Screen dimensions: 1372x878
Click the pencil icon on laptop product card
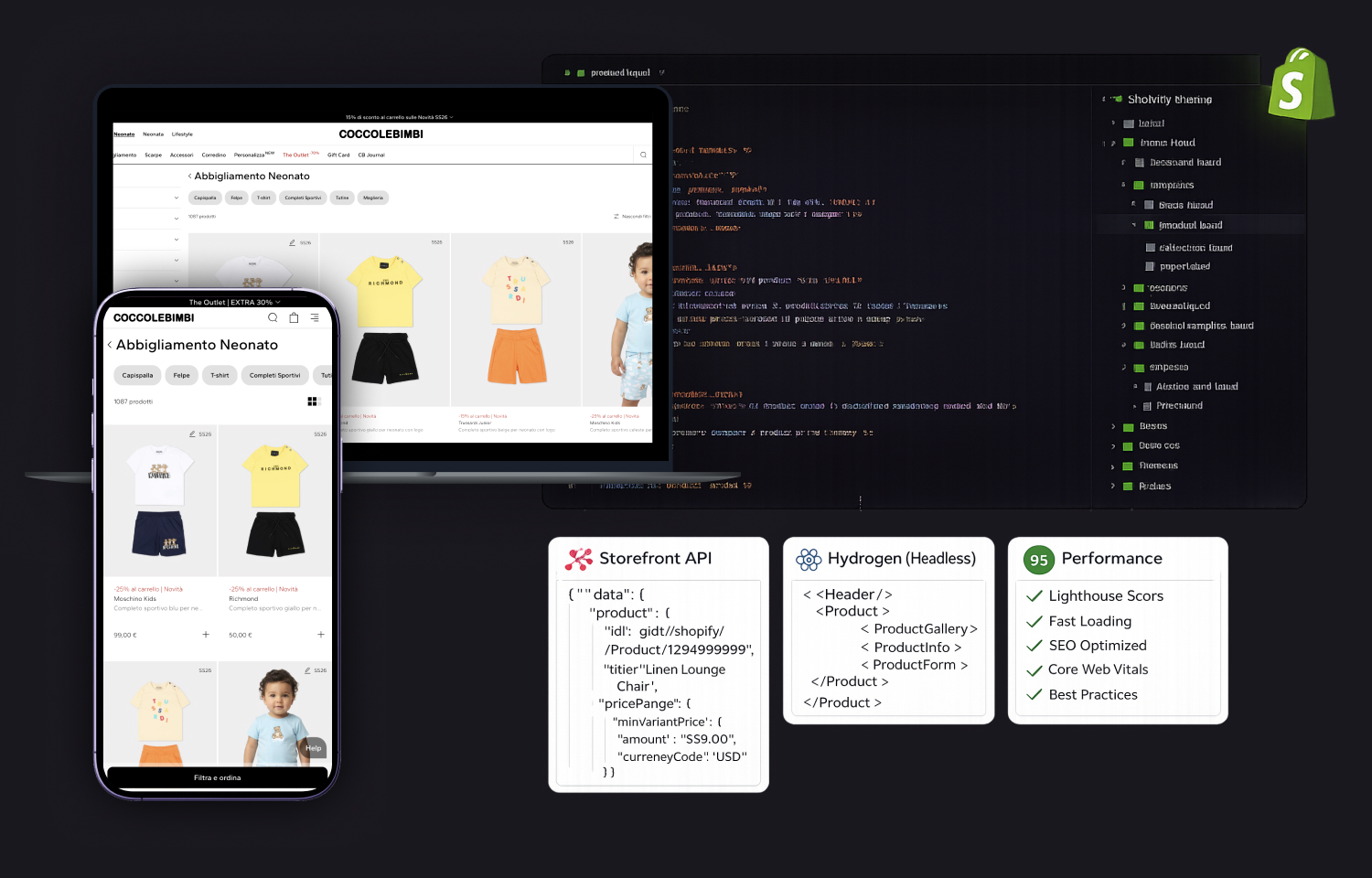[x=293, y=242]
